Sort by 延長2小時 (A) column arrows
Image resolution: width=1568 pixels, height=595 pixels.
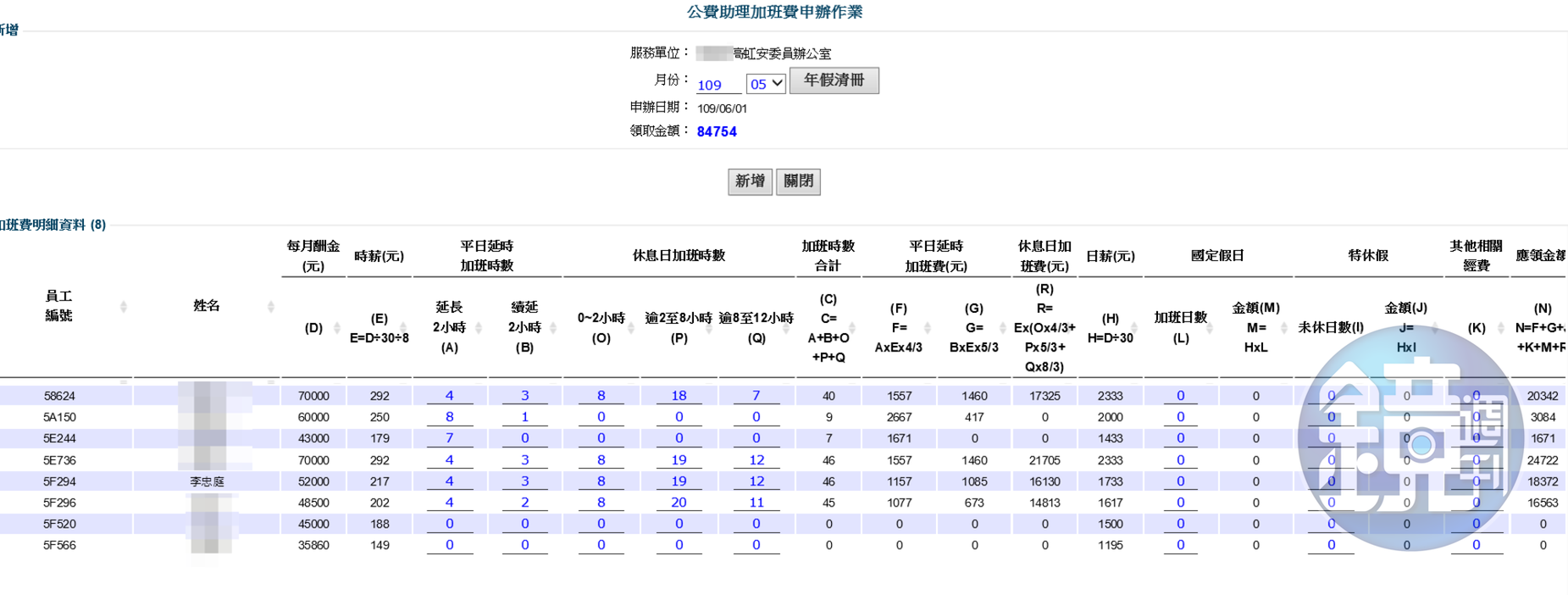click(x=479, y=328)
